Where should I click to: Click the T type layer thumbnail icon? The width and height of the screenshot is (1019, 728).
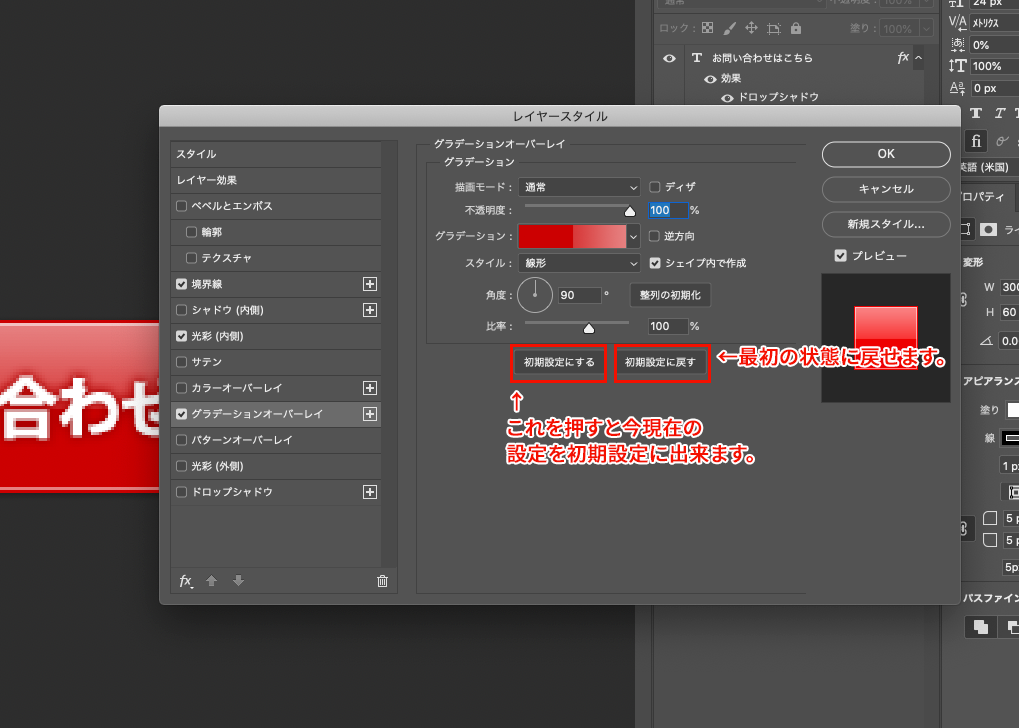coord(697,58)
